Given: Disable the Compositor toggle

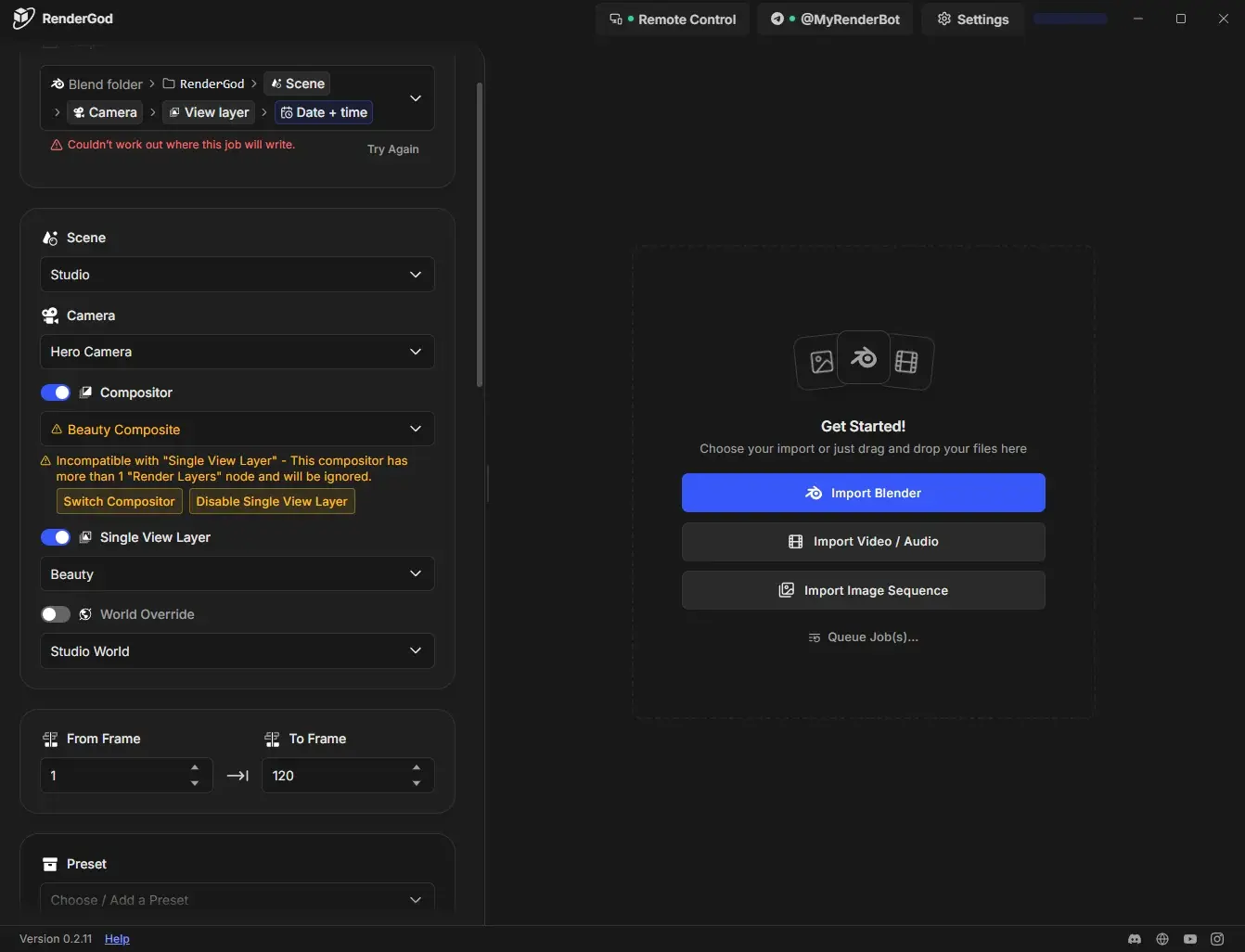Looking at the screenshot, I should pos(56,392).
